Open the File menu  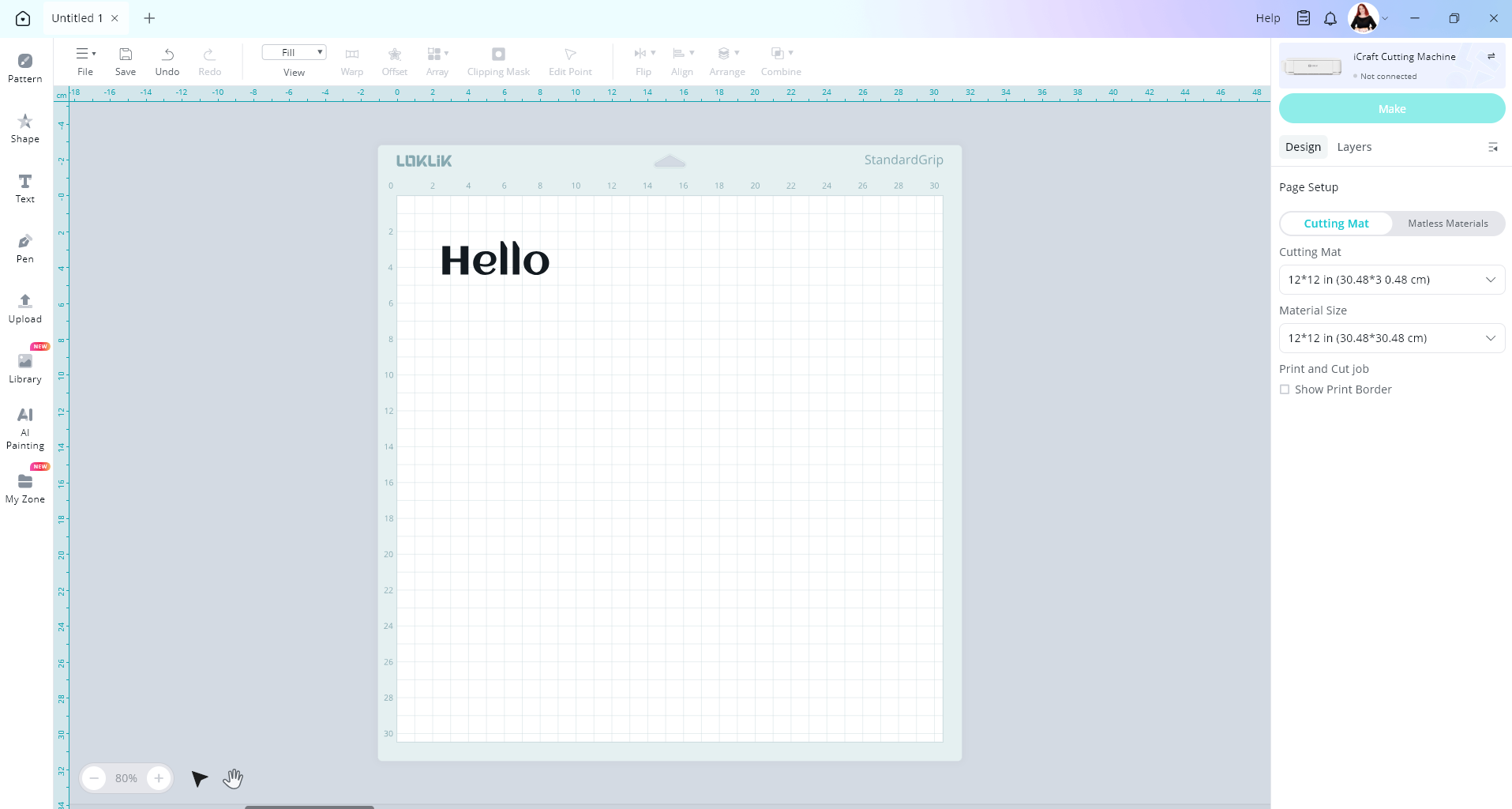click(85, 61)
